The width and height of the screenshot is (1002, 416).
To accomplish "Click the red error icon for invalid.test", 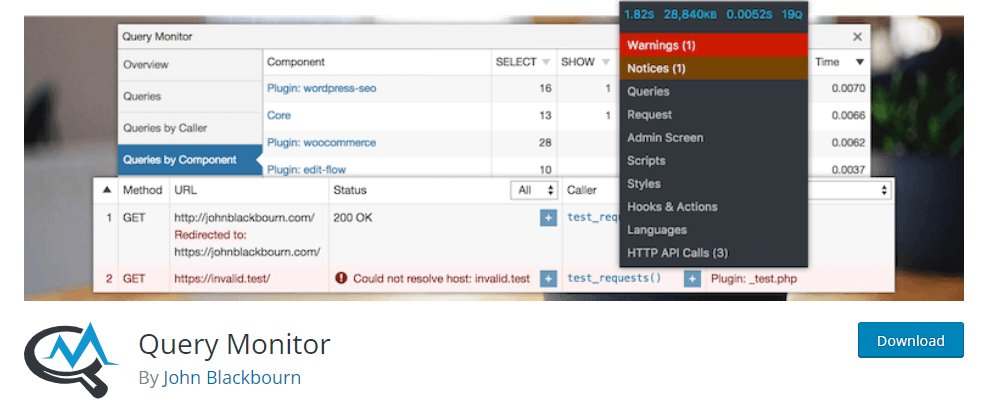I will point(341,278).
